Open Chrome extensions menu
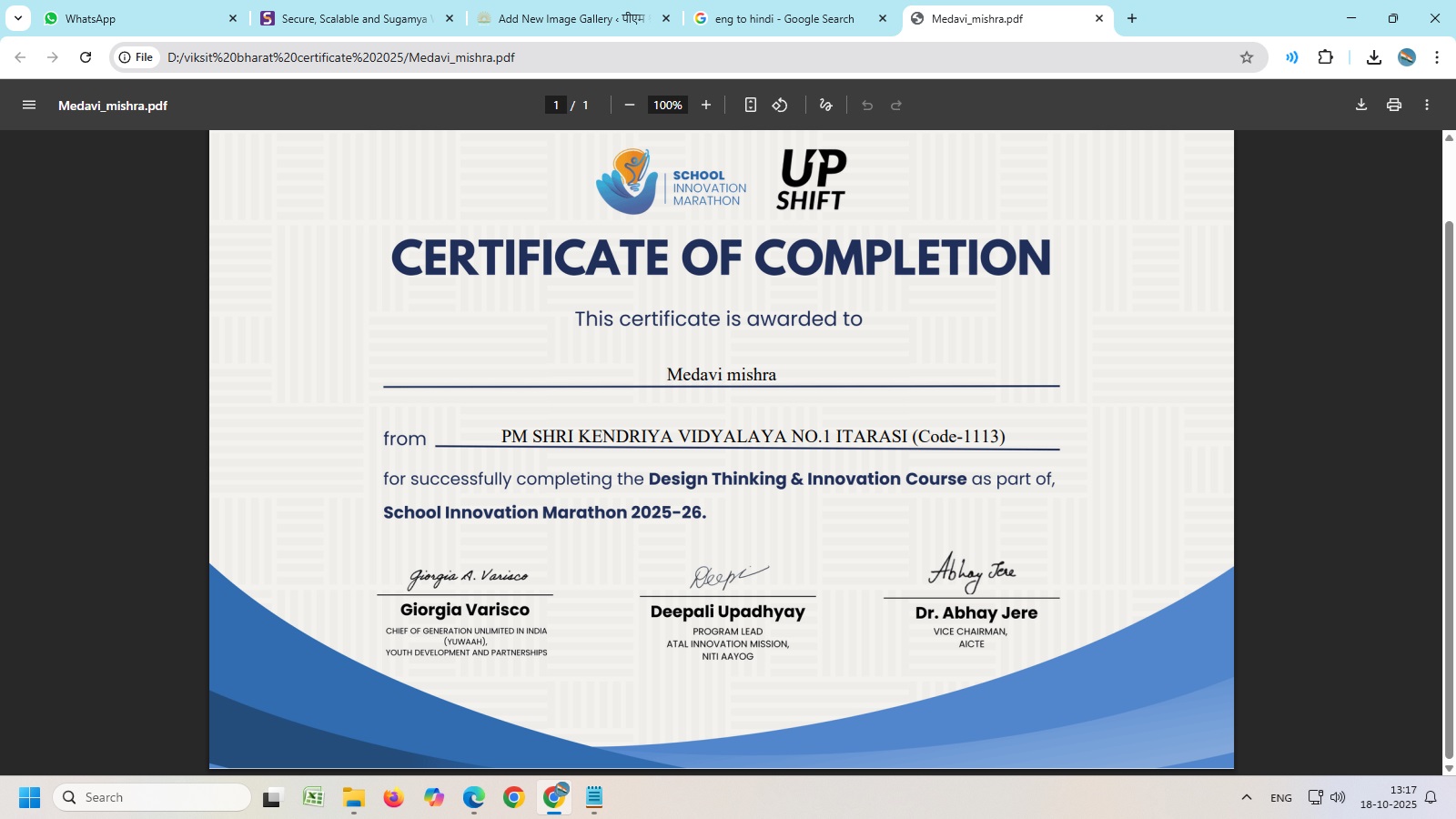1456x819 pixels. [x=1326, y=57]
